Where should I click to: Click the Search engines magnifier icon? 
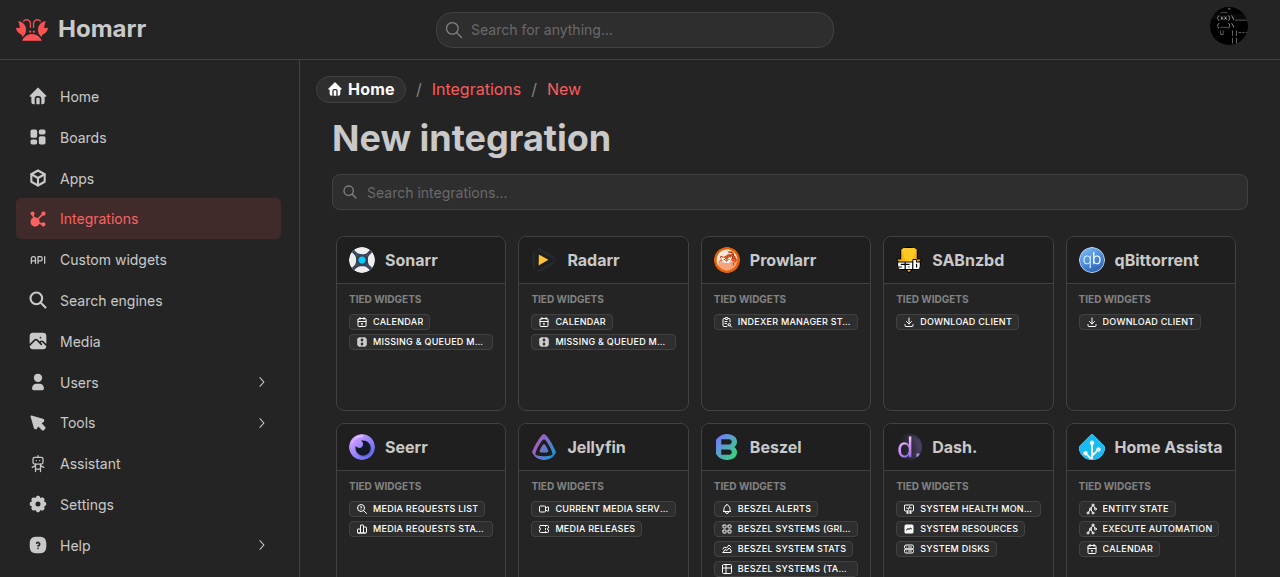pyautogui.click(x=38, y=300)
